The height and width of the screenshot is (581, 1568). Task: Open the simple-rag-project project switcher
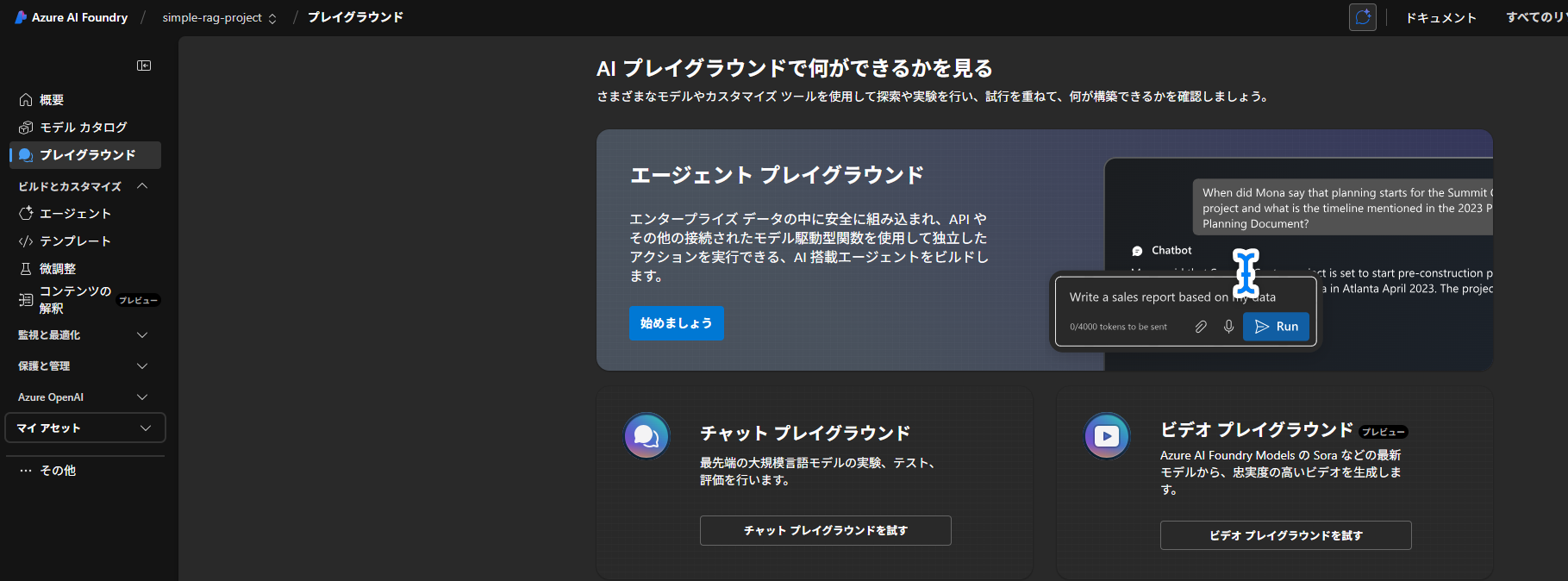point(219,17)
